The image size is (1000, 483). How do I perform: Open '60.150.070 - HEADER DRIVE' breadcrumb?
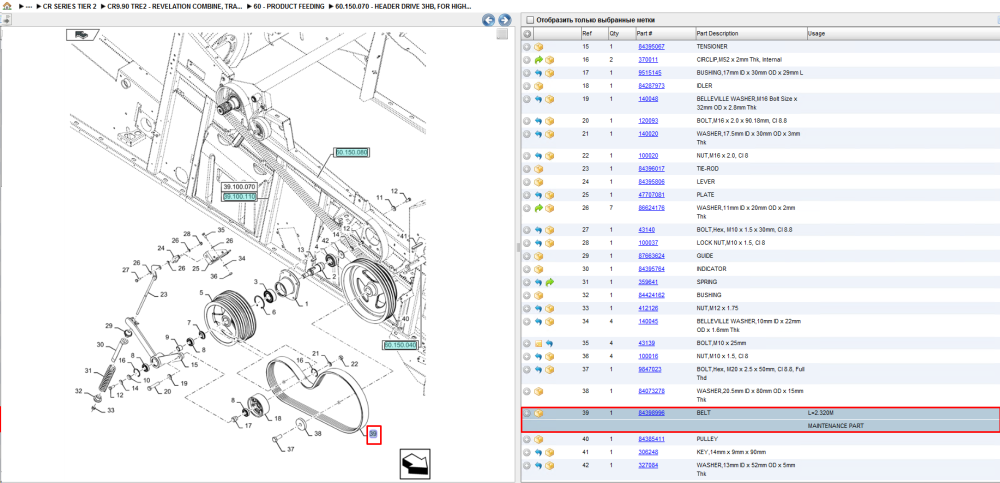(403, 6)
